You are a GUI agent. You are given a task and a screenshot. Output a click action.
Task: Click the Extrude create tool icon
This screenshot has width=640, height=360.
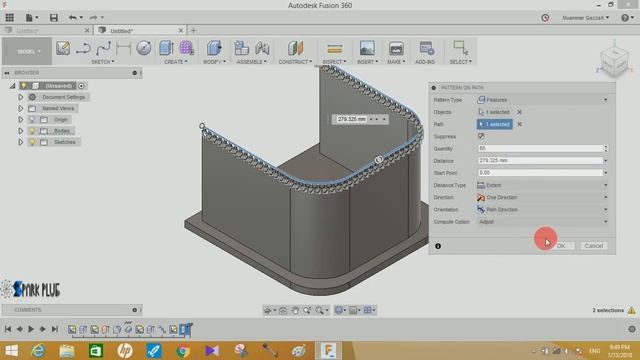click(167, 48)
